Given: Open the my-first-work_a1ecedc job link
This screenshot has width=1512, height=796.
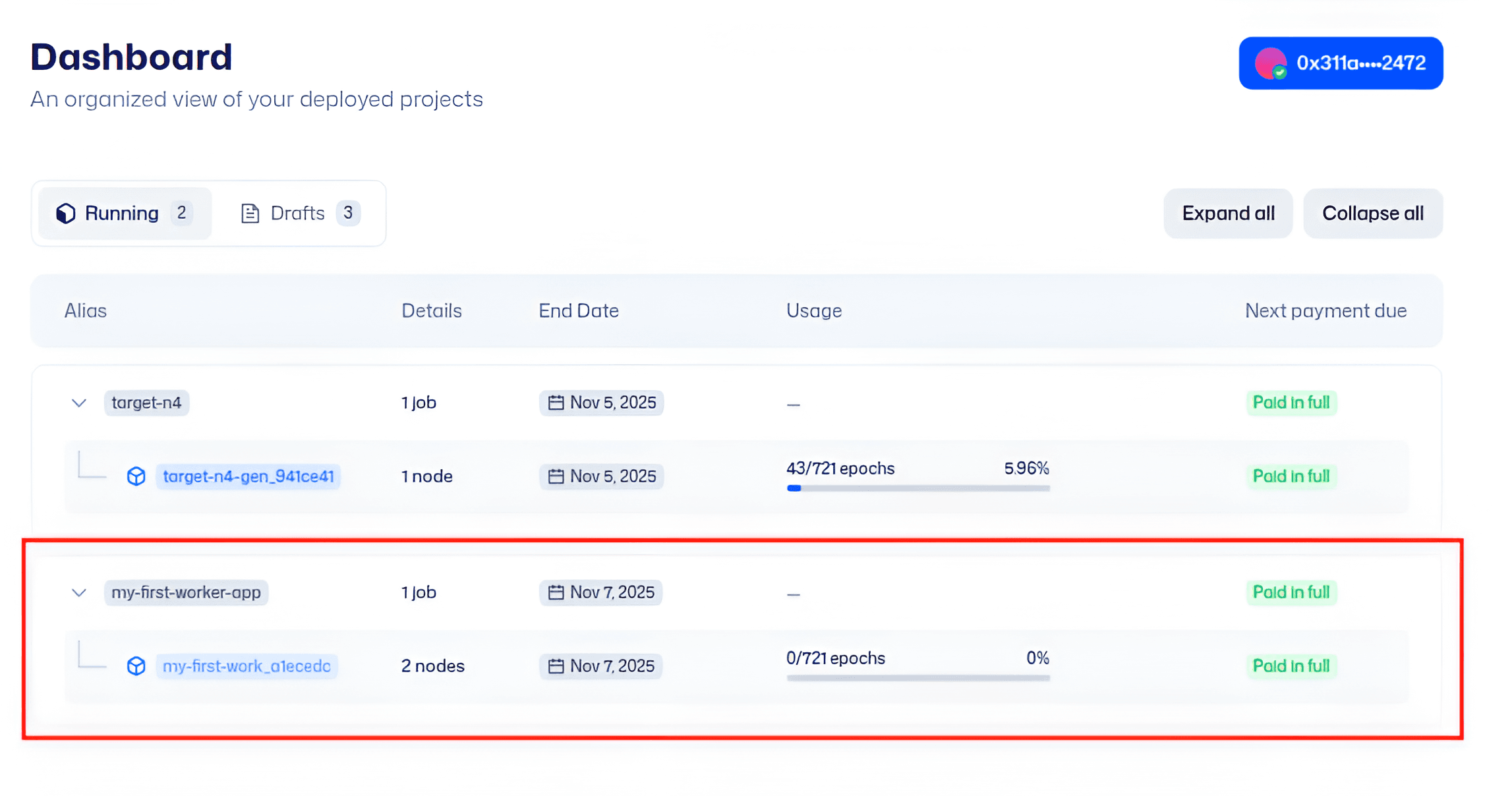Looking at the screenshot, I should (247, 666).
